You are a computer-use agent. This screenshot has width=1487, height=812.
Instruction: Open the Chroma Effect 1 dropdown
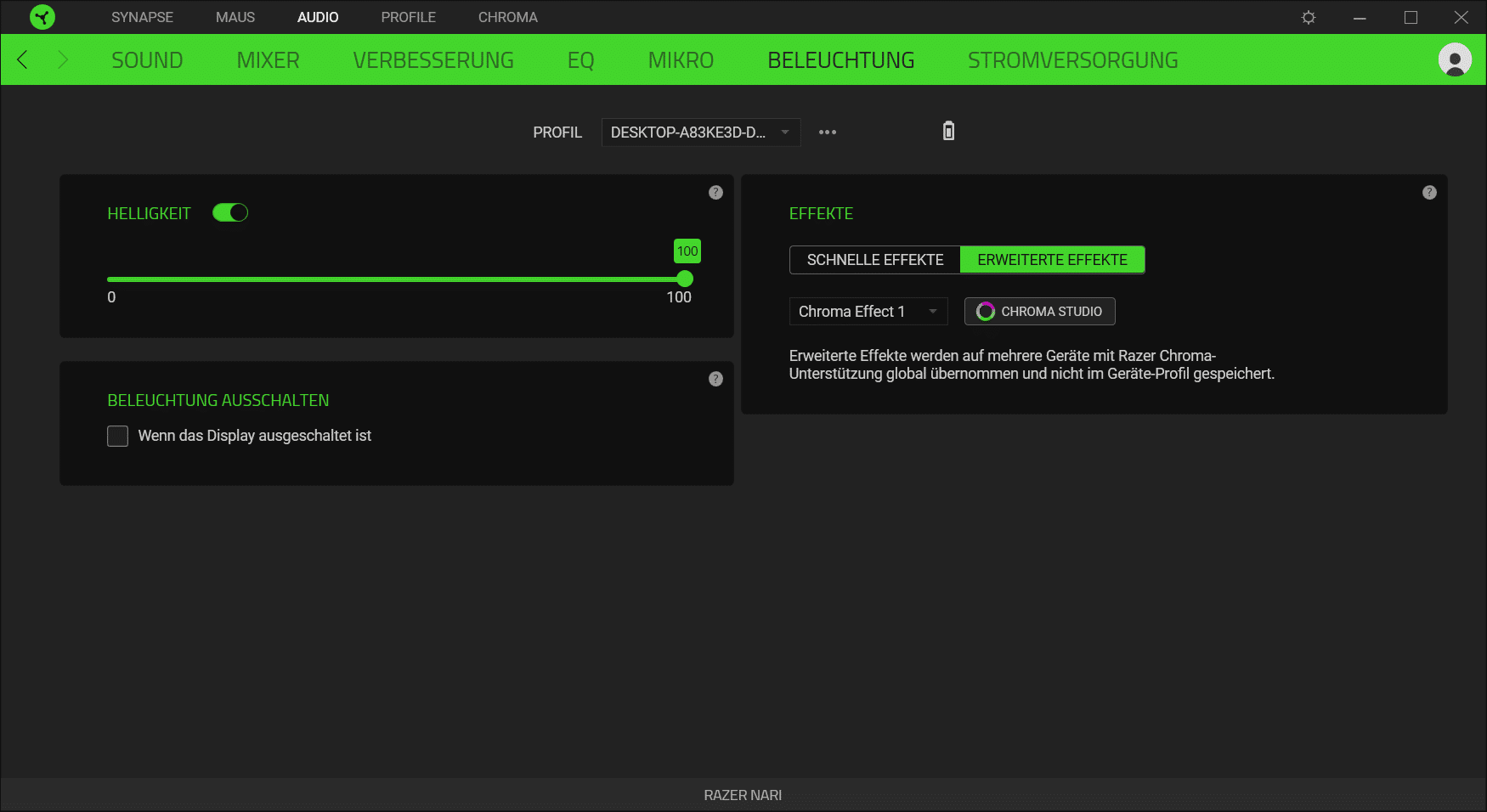click(x=868, y=312)
